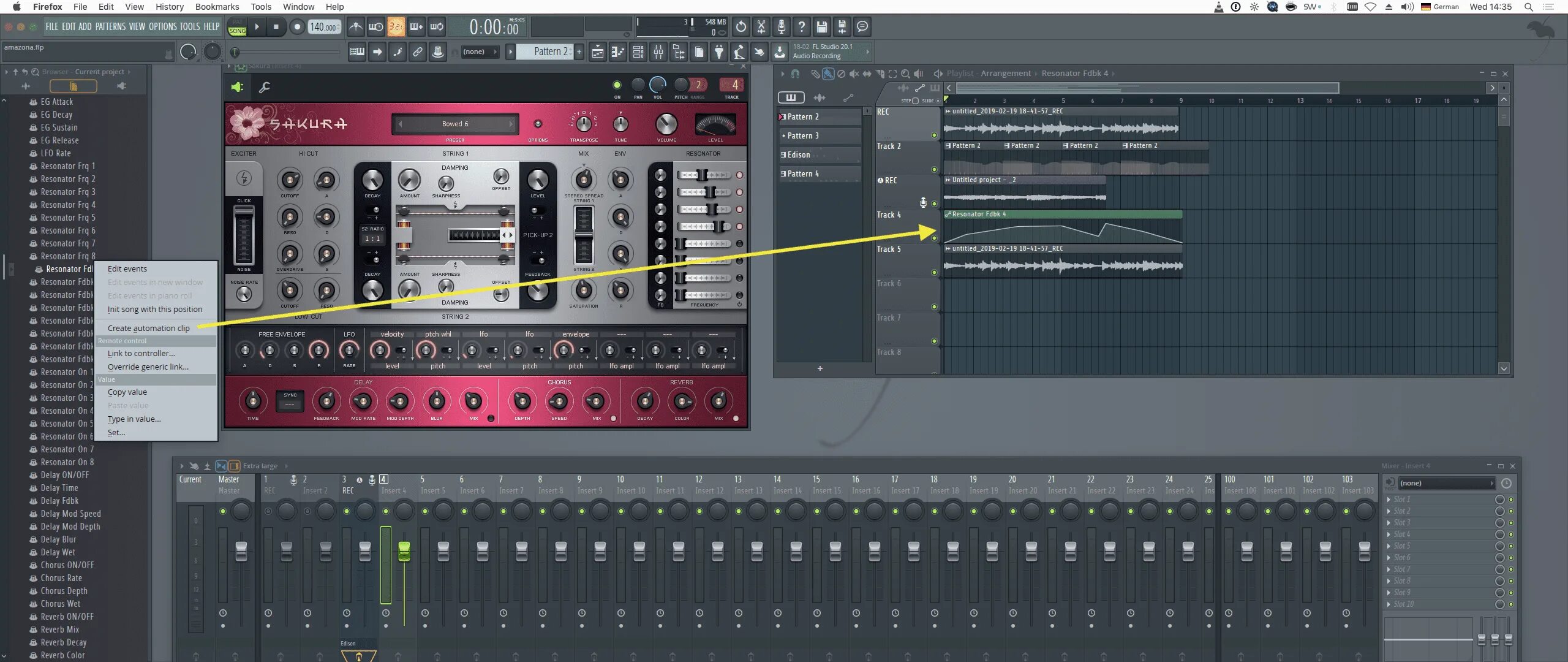The height and width of the screenshot is (662, 1568).
Task: Toggle the Sakura delay section on light
Action: pos(491,419)
